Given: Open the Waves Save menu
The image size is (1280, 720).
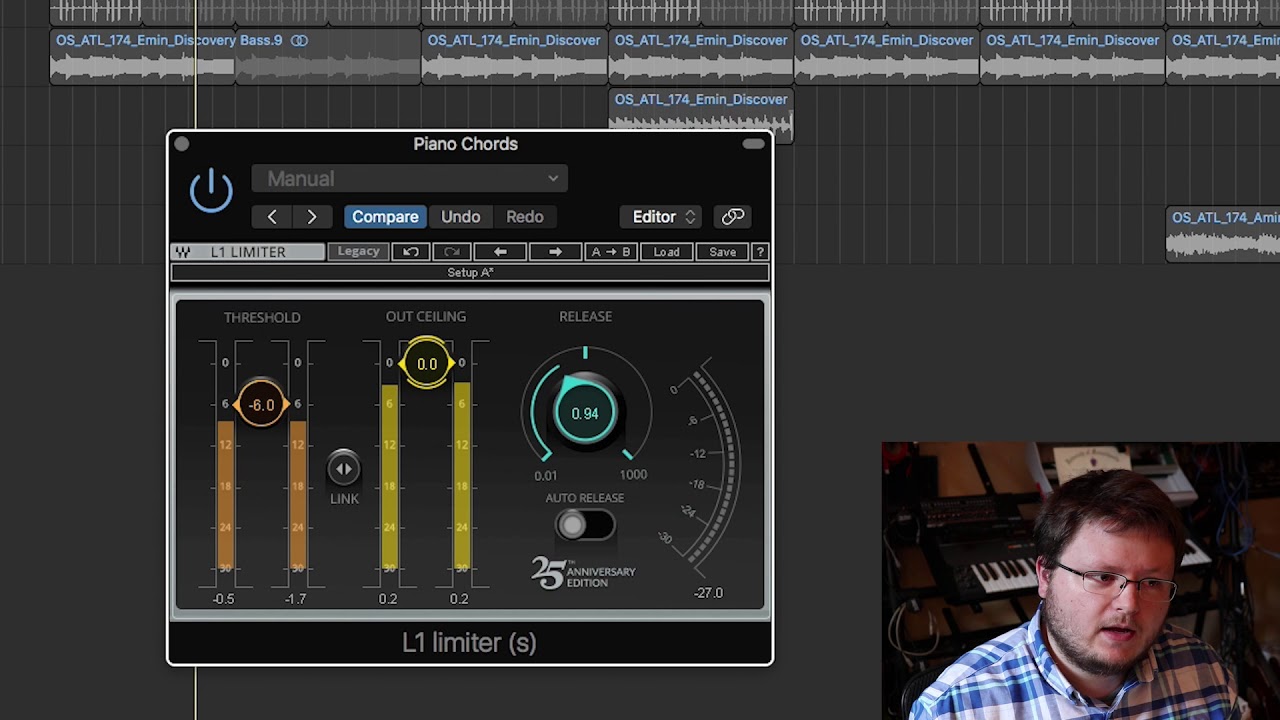Looking at the screenshot, I should [x=722, y=252].
